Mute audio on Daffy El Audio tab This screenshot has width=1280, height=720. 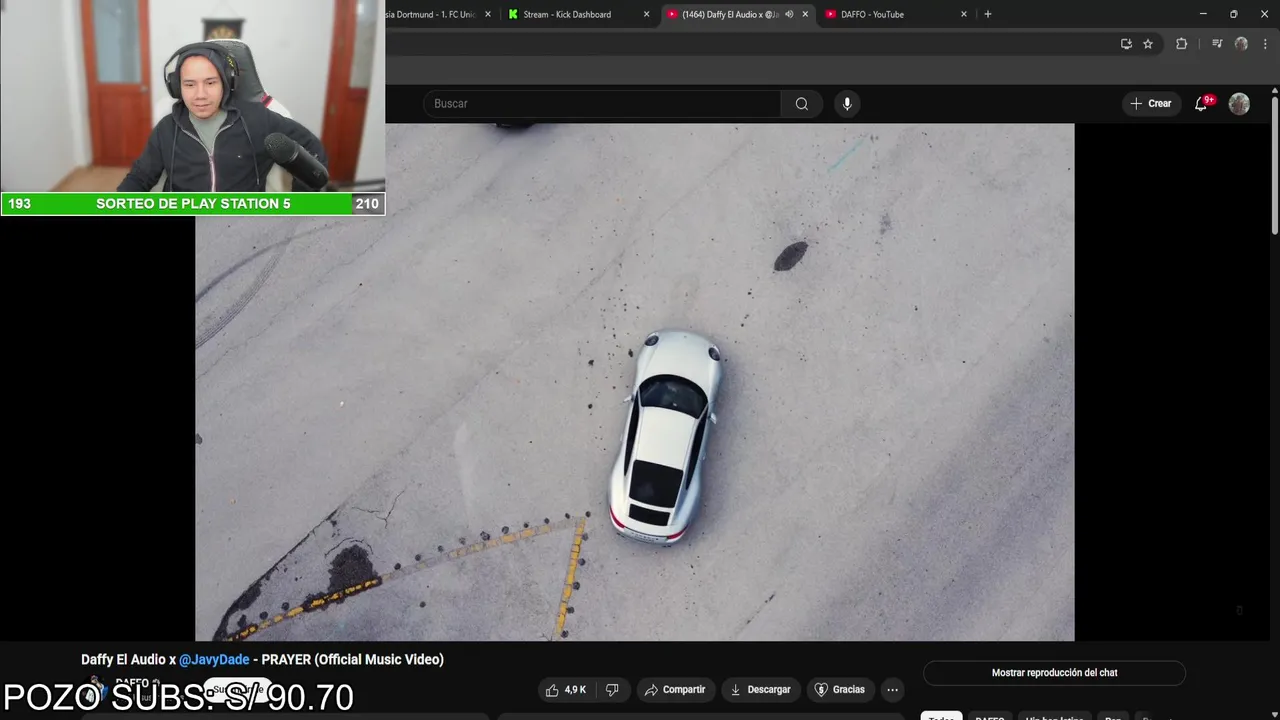point(789,14)
